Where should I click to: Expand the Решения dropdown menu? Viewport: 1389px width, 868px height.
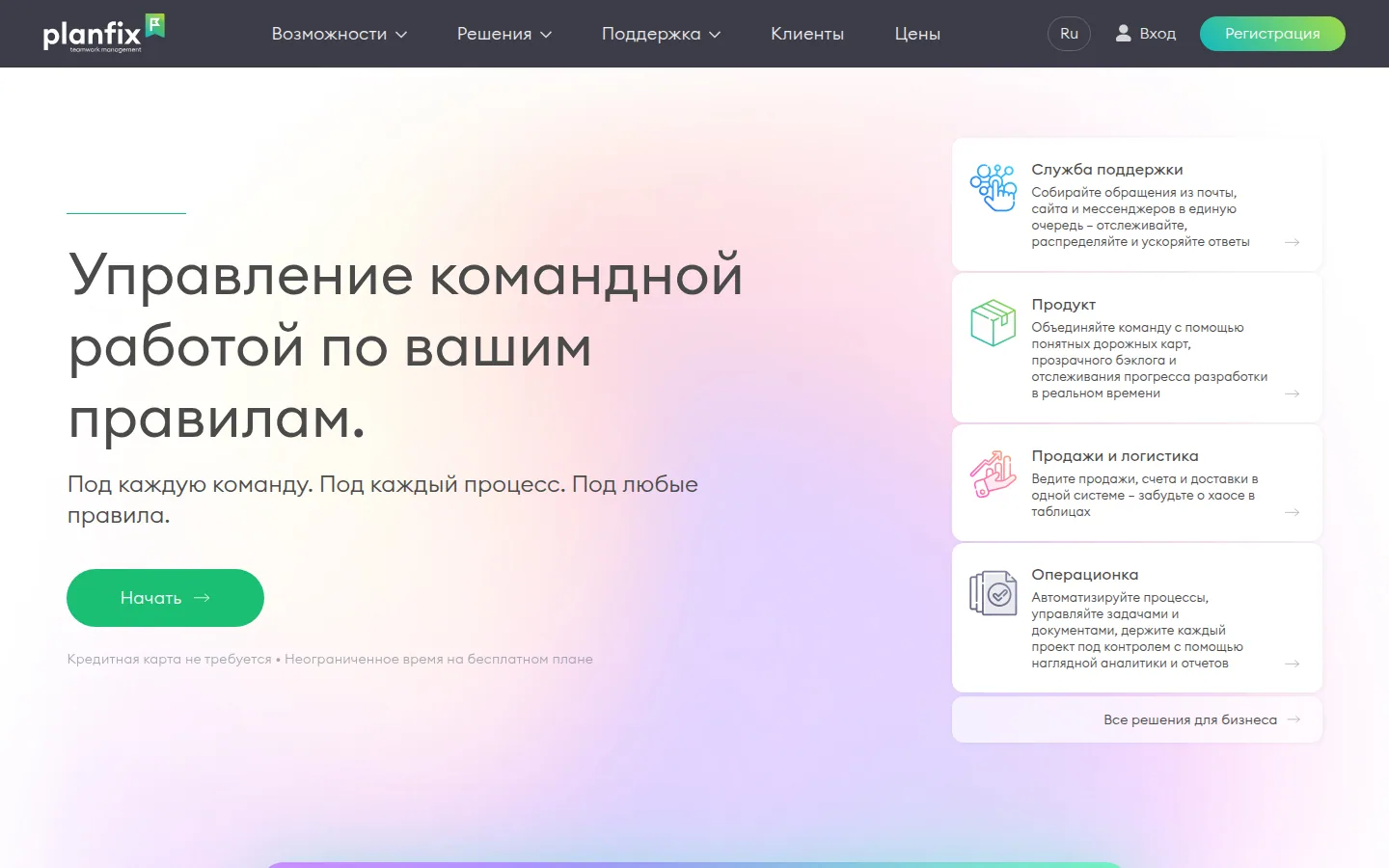[x=504, y=34]
